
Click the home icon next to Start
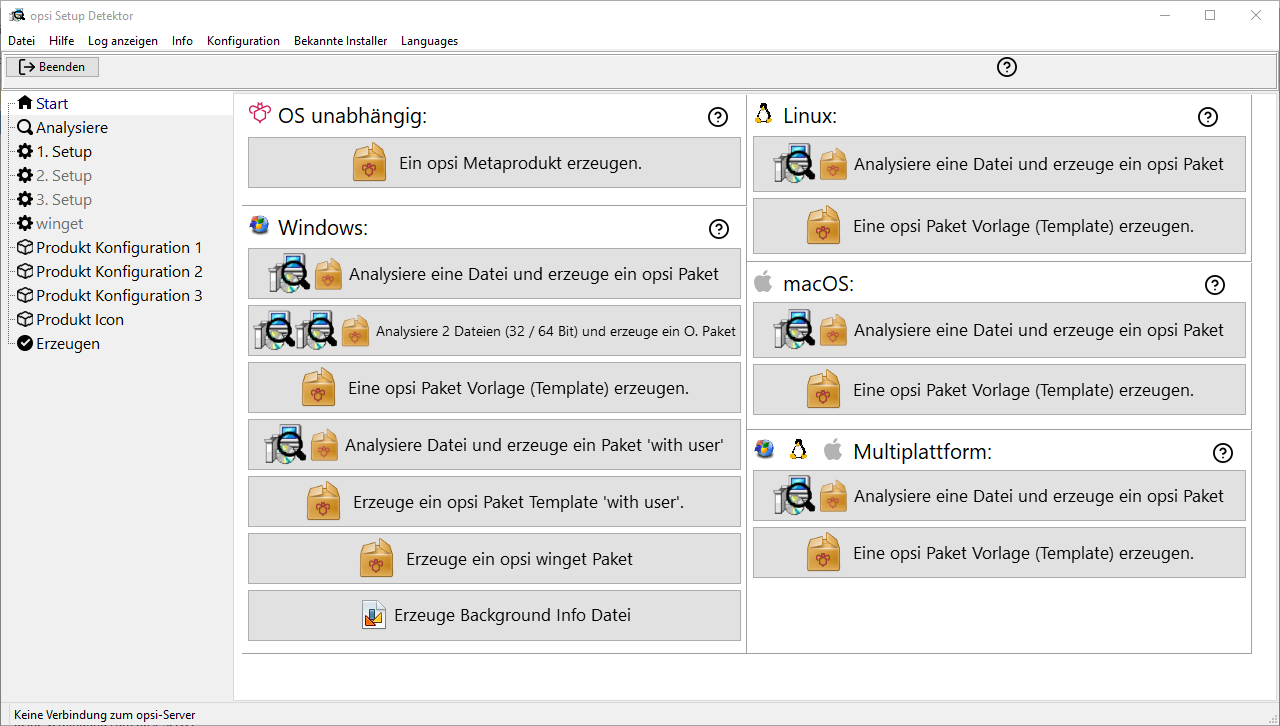[x=26, y=103]
